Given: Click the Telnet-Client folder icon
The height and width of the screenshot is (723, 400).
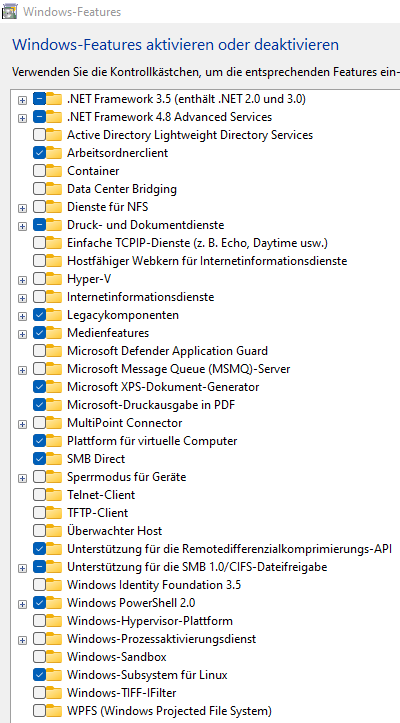Looking at the screenshot, I should tap(54, 495).
